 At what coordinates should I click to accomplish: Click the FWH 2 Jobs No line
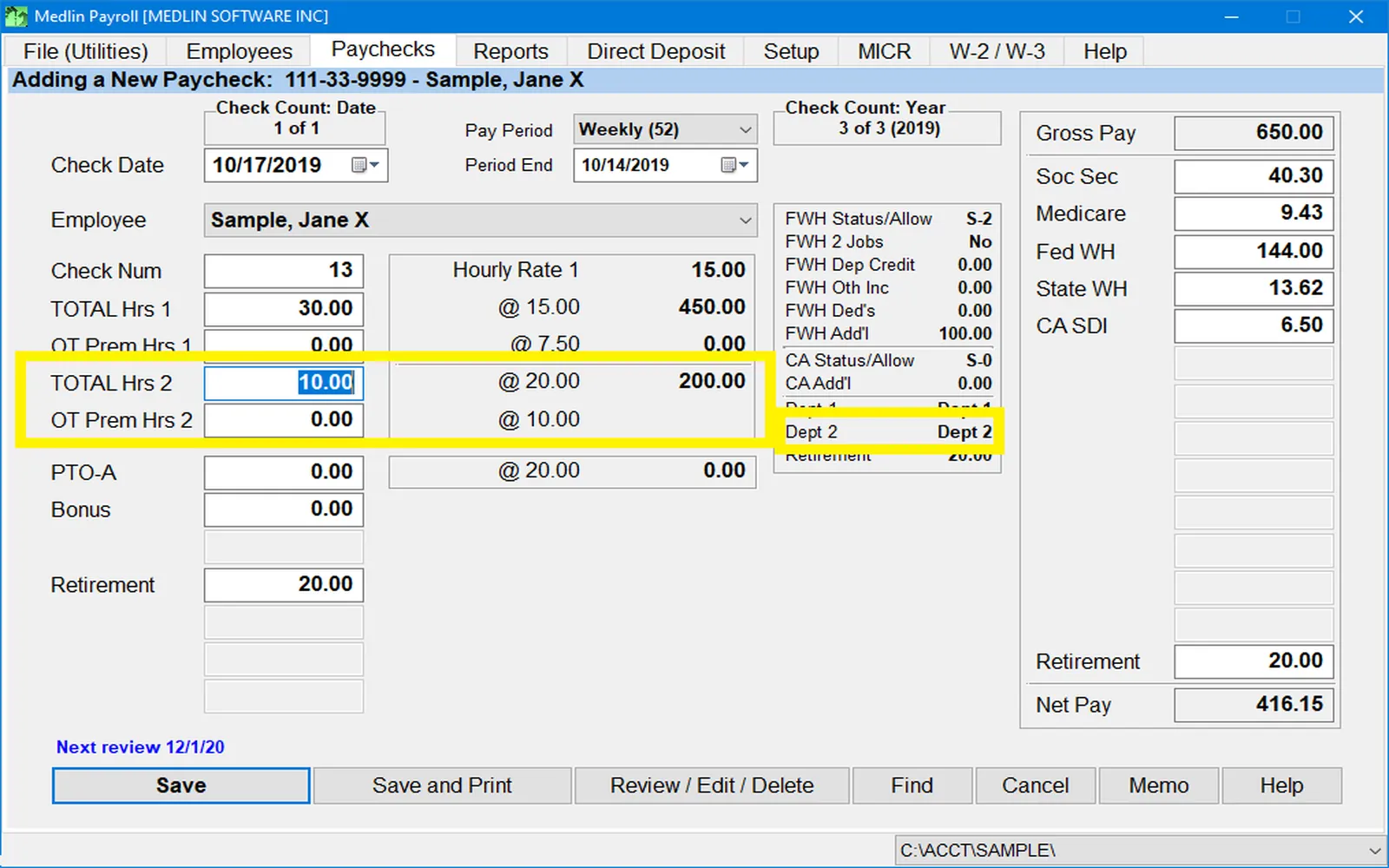pyautogui.click(x=888, y=241)
